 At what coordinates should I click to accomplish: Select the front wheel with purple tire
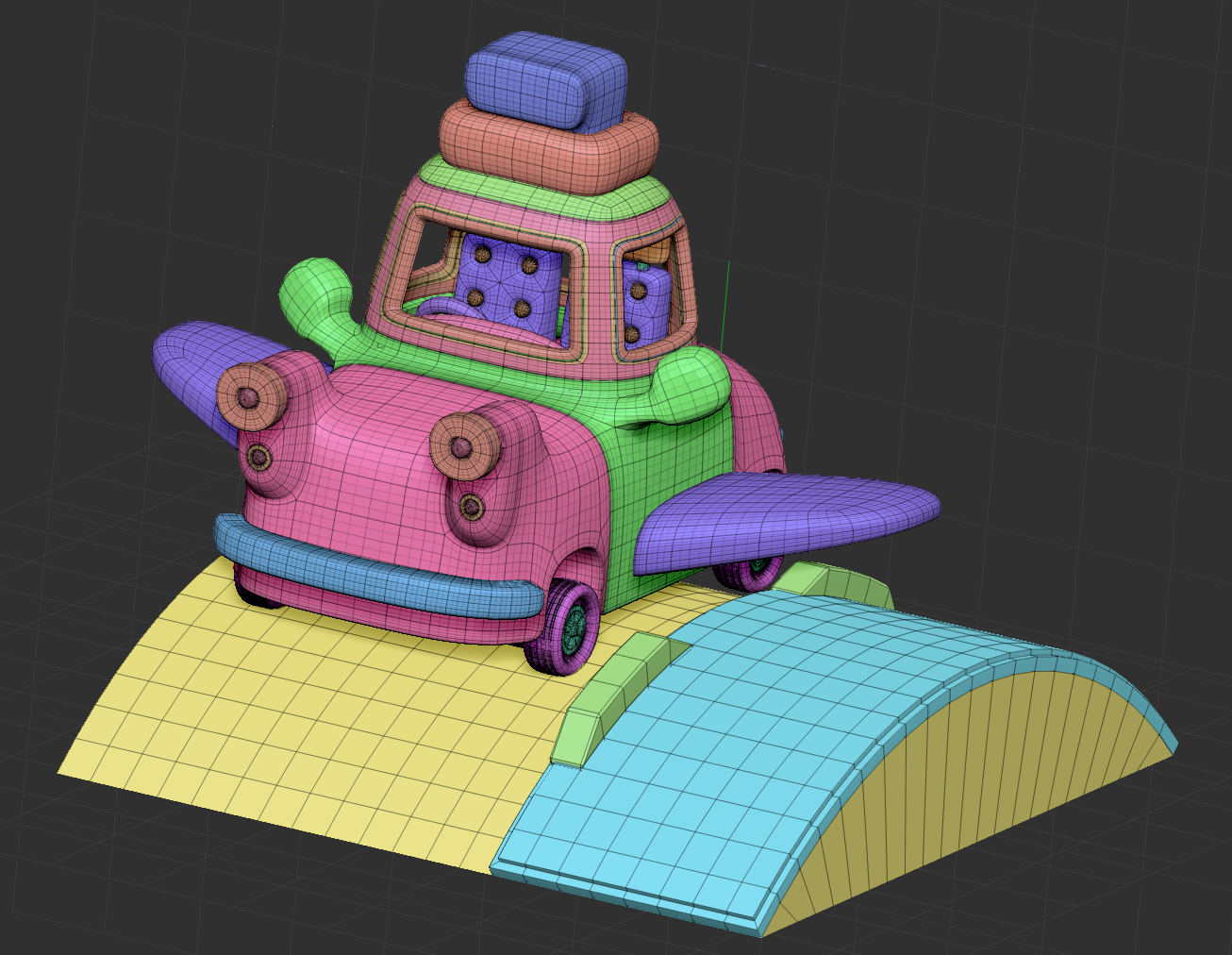point(564,626)
